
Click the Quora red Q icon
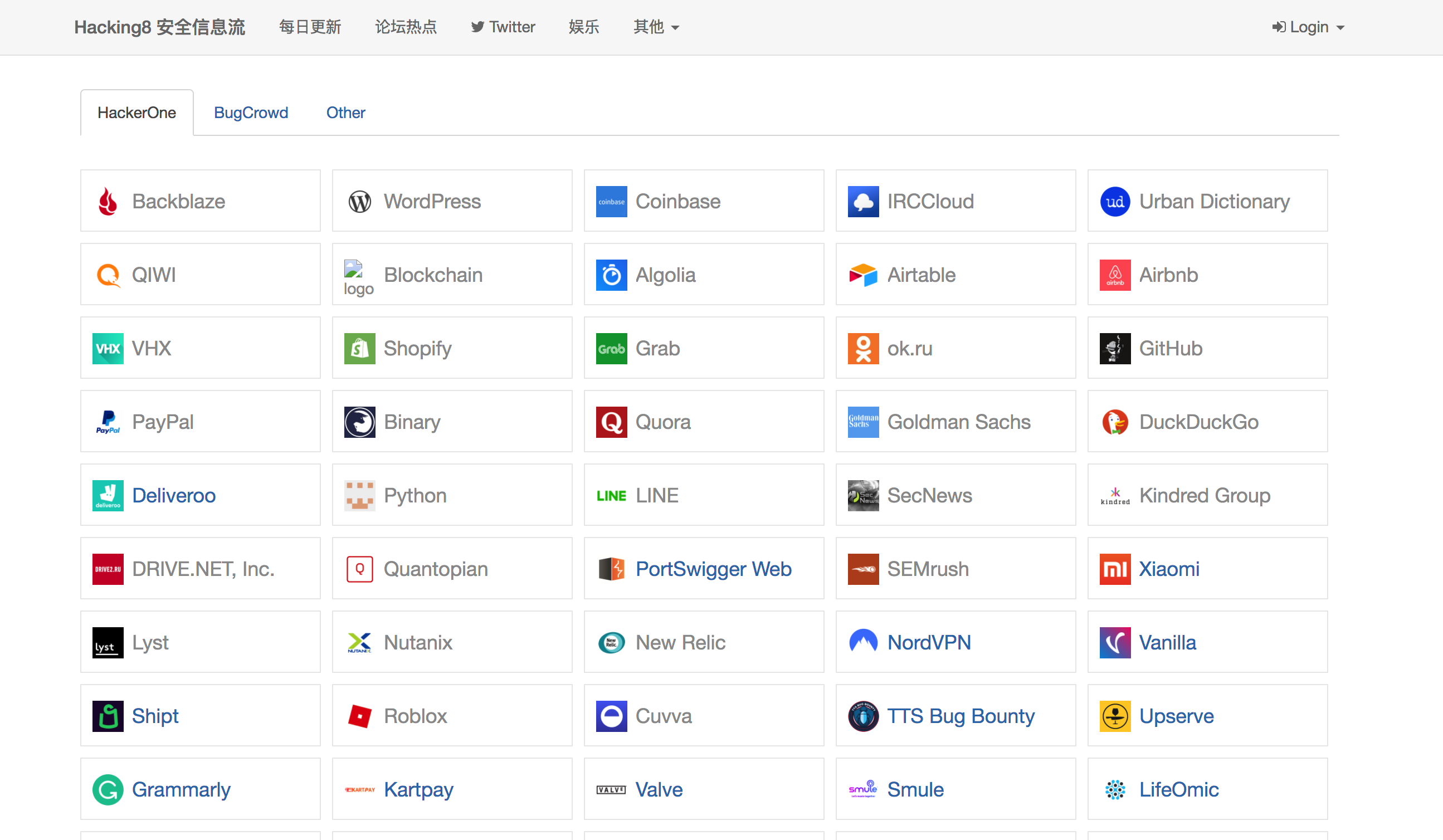[x=612, y=423]
